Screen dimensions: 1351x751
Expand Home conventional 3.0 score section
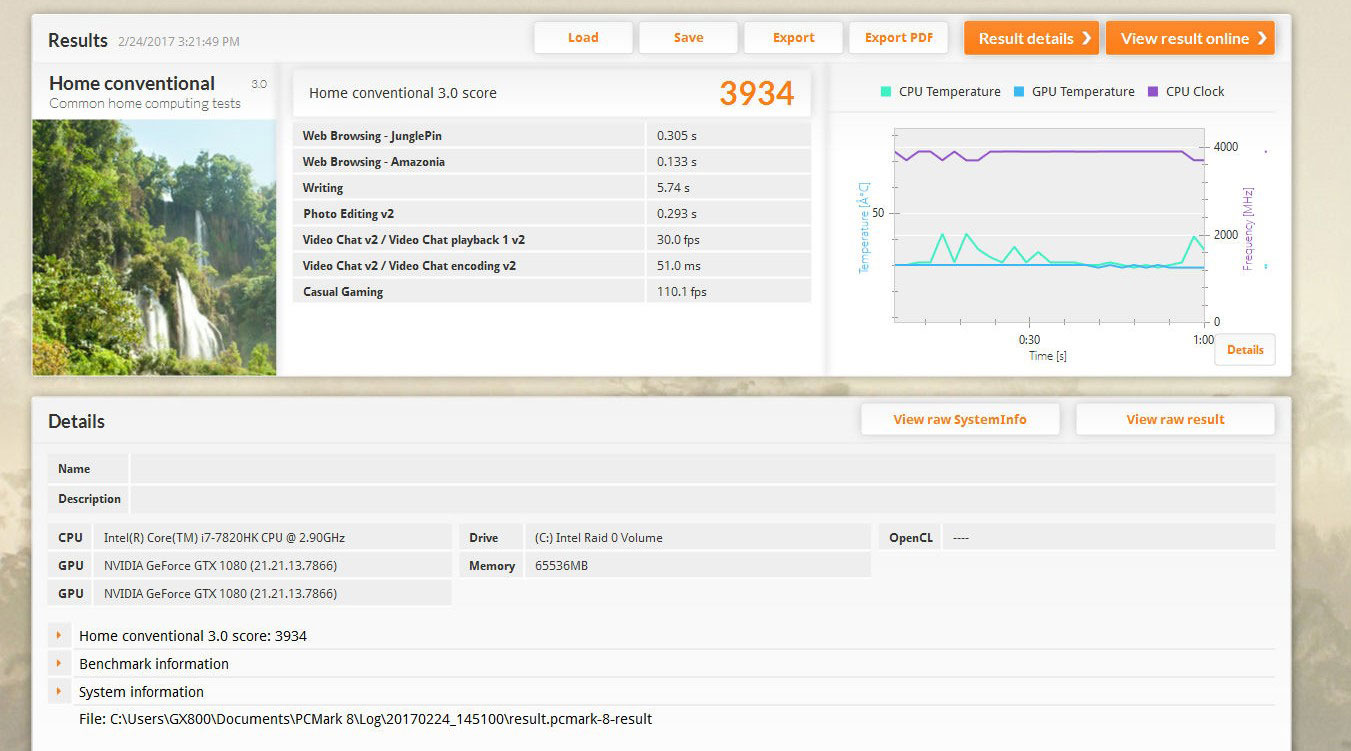tap(59, 636)
